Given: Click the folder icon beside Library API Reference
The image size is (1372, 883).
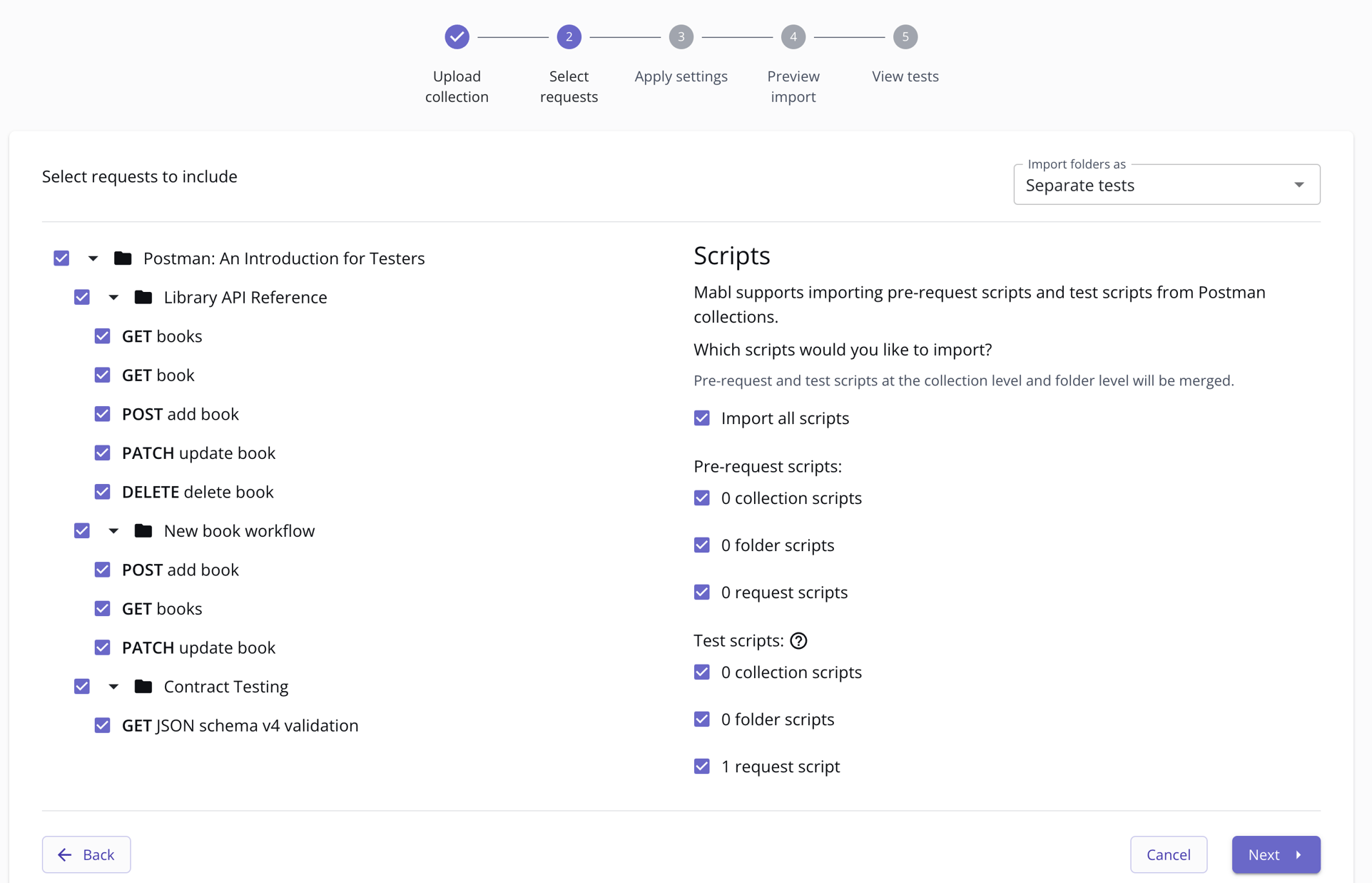Looking at the screenshot, I should 143,297.
